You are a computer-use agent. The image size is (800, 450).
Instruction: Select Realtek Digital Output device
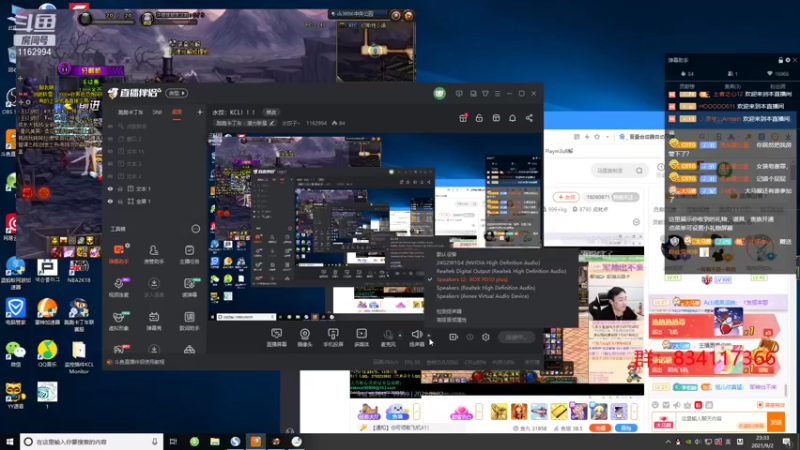click(x=501, y=271)
